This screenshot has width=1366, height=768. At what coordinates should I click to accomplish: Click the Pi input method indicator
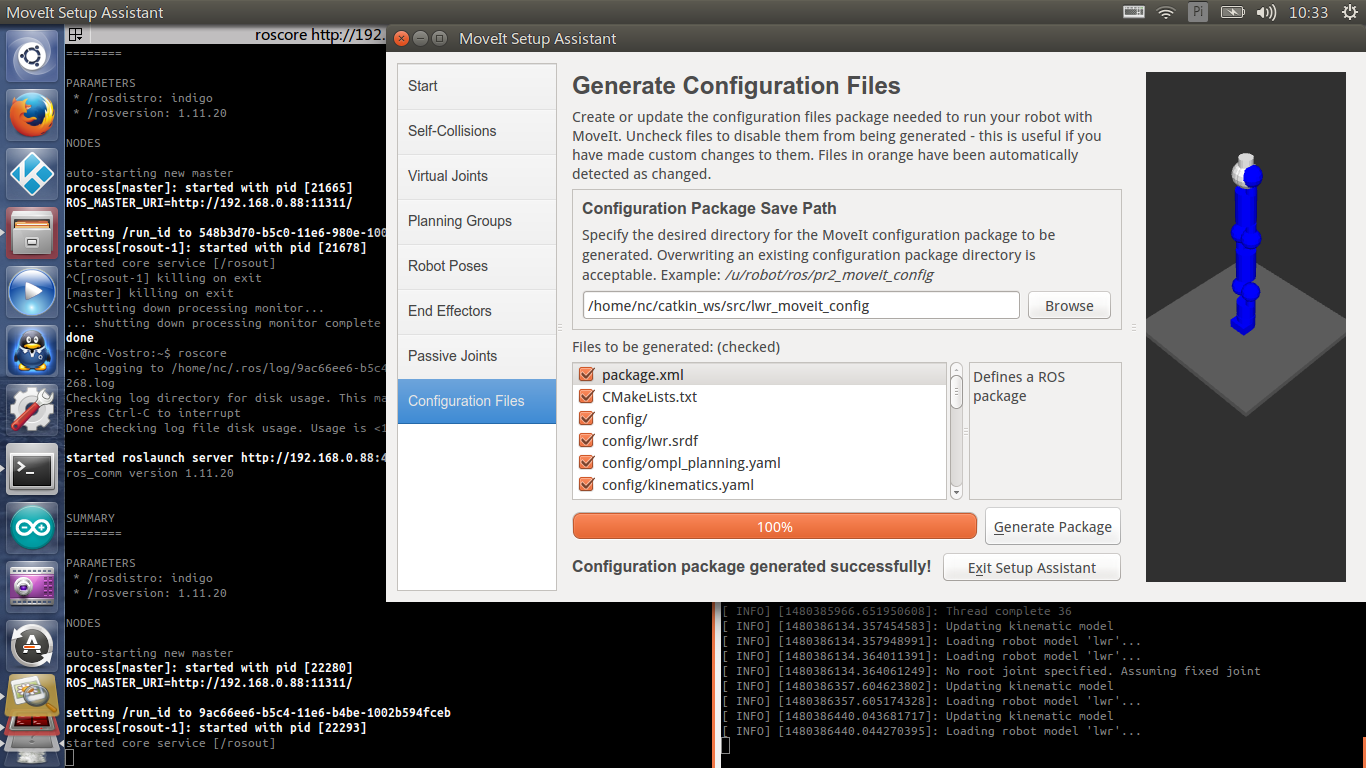tap(1198, 12)
